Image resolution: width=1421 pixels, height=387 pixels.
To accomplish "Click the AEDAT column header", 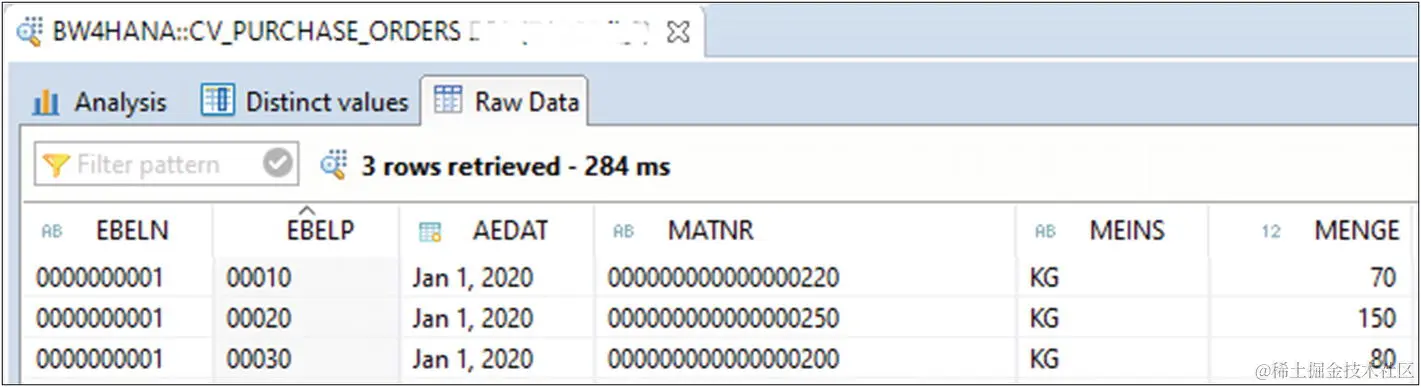I will tap(496, 231).
